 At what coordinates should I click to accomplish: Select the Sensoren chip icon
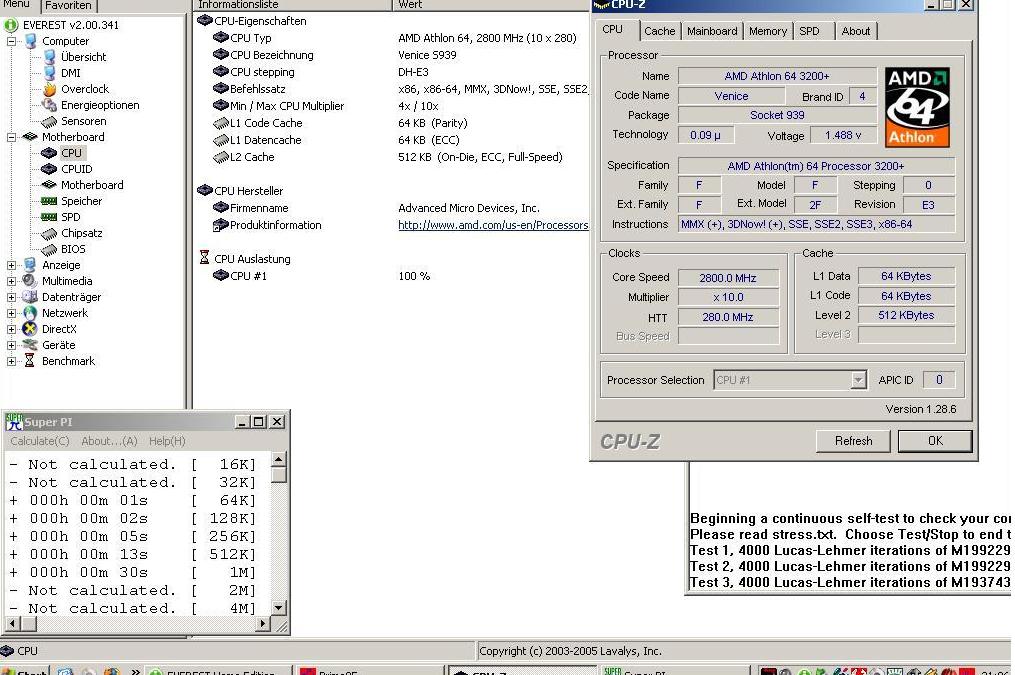click(x=49, y=121)
